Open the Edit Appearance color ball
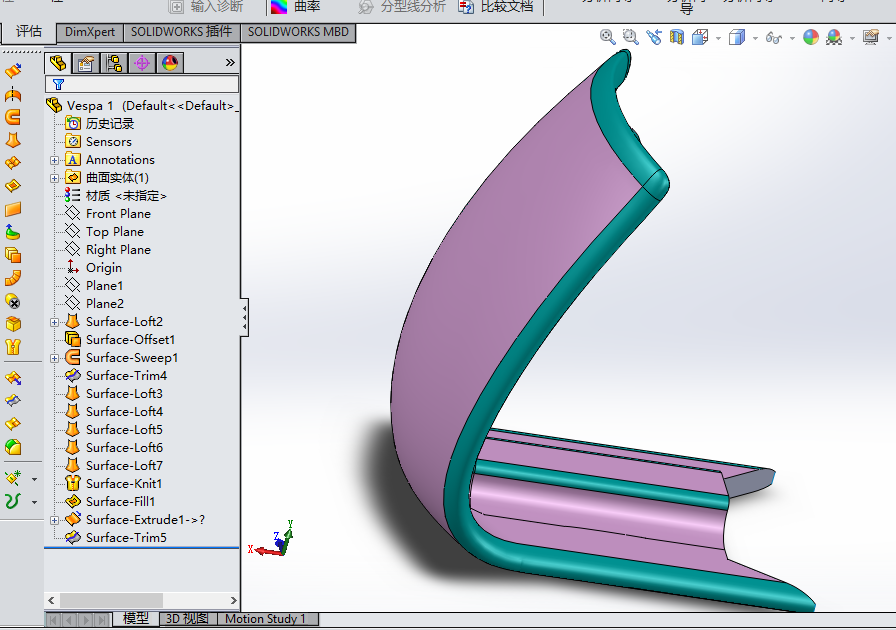896x630 pixels. coord(811,38)
